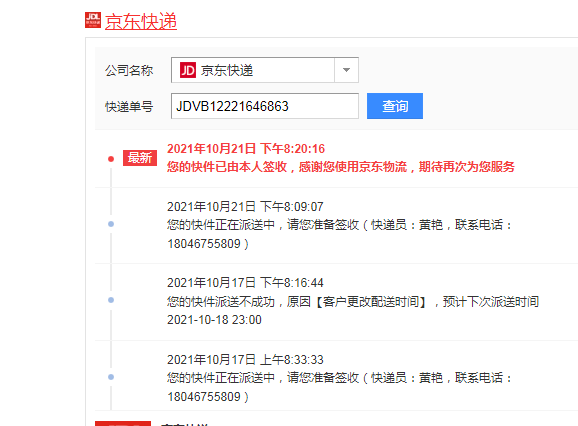Select timestamp 2021年10月21日 下午8:20:16
The image size is (578, 426).
pos(246,149)
